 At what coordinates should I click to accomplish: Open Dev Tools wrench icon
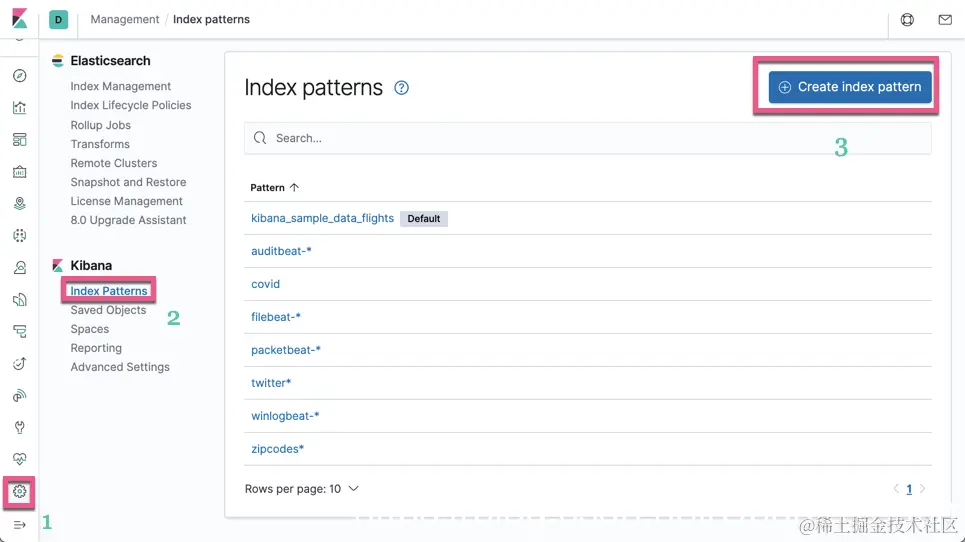[20, 428]
